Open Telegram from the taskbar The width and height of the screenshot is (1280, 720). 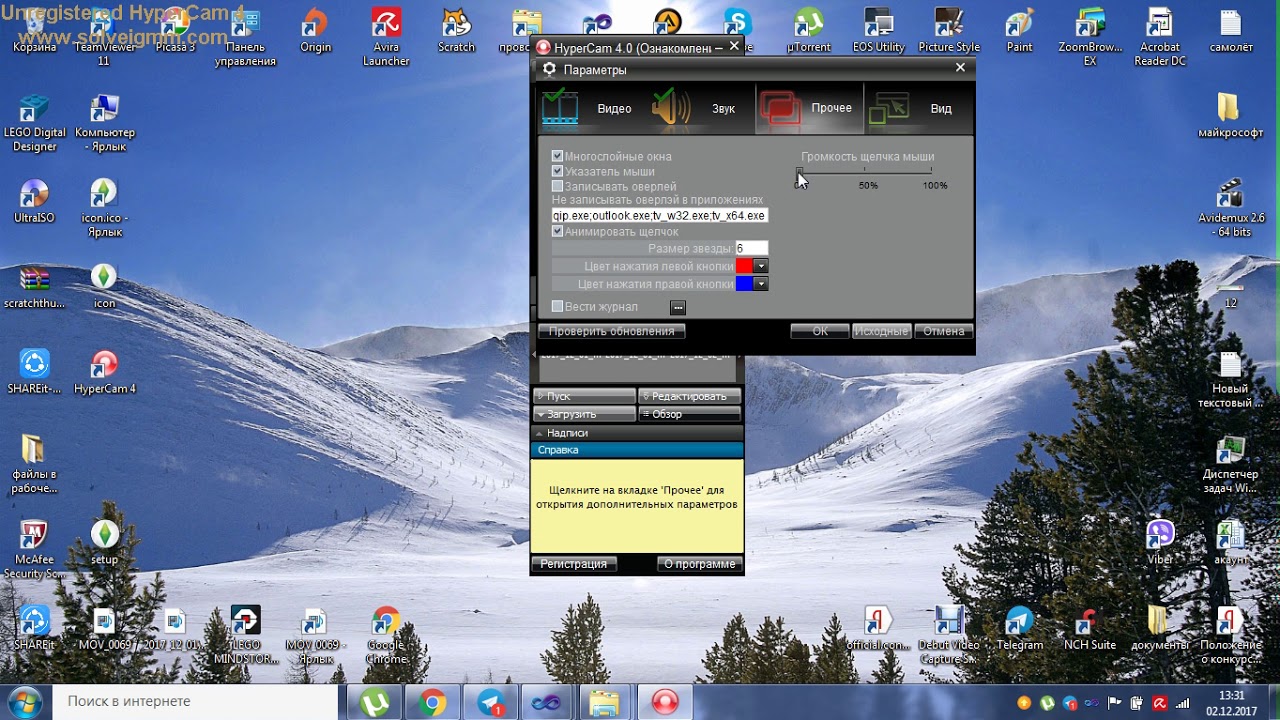[x=490, y=703]
